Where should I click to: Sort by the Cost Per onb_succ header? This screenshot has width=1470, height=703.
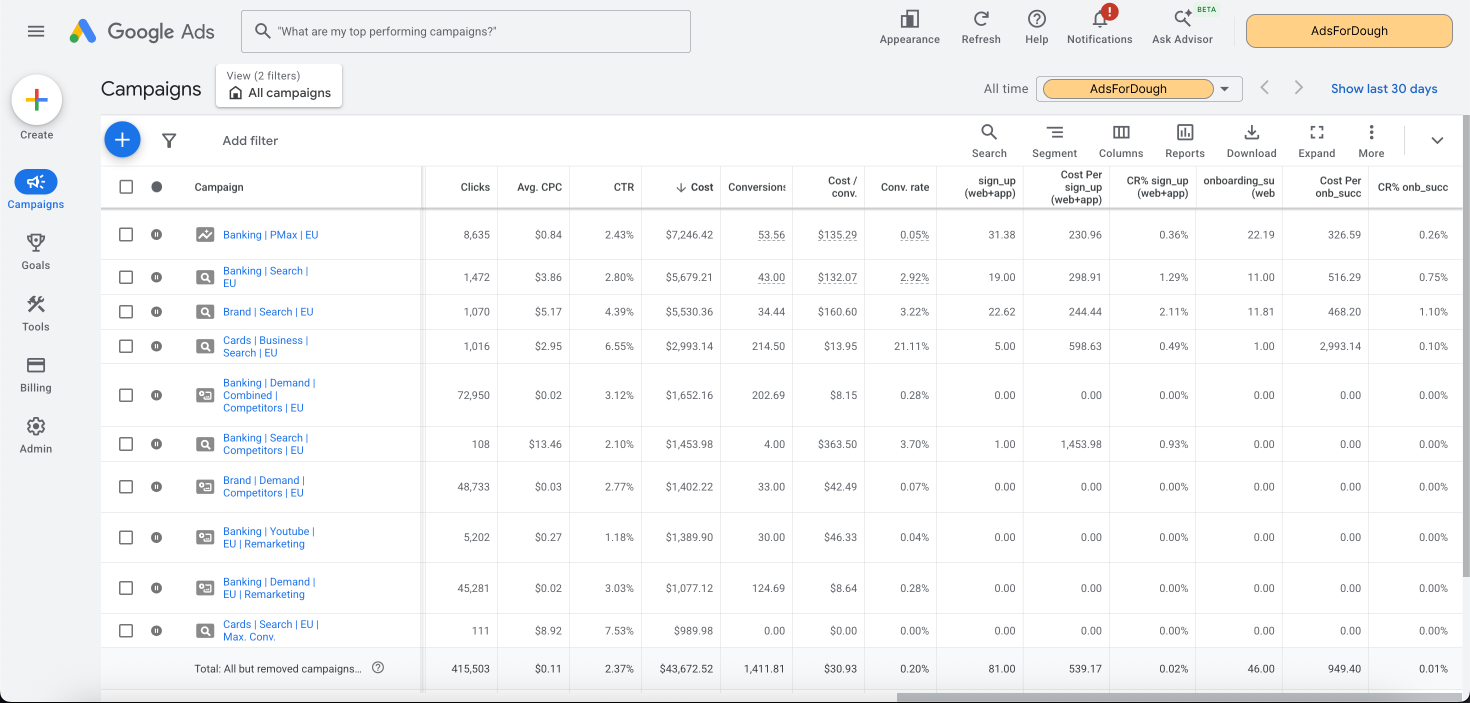(1340, 187)
